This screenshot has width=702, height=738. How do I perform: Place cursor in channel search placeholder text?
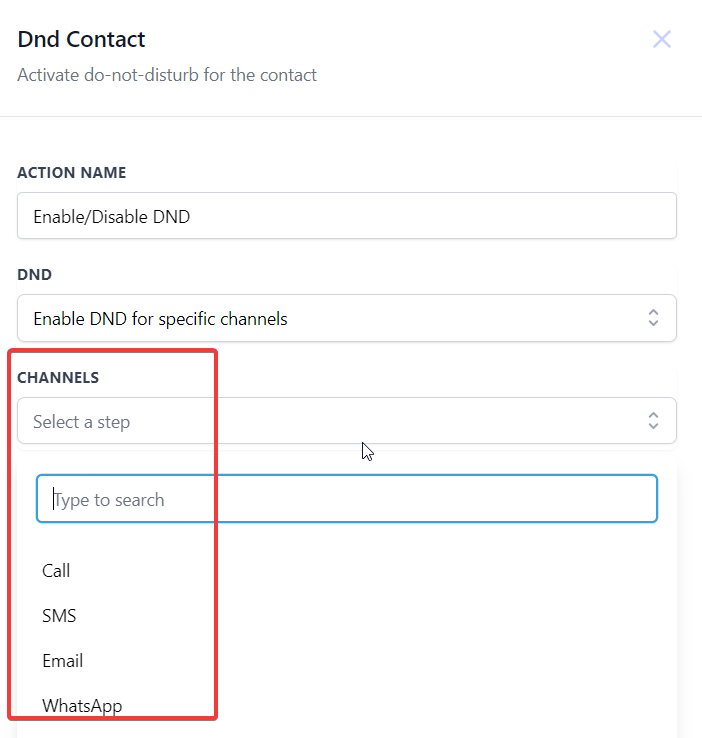(x=109, y=500)
